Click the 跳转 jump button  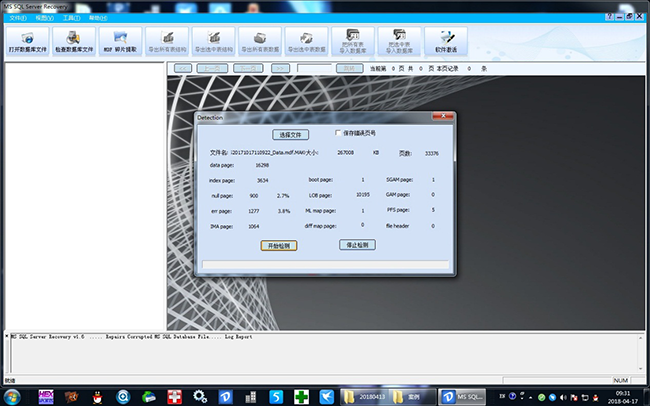349,68
